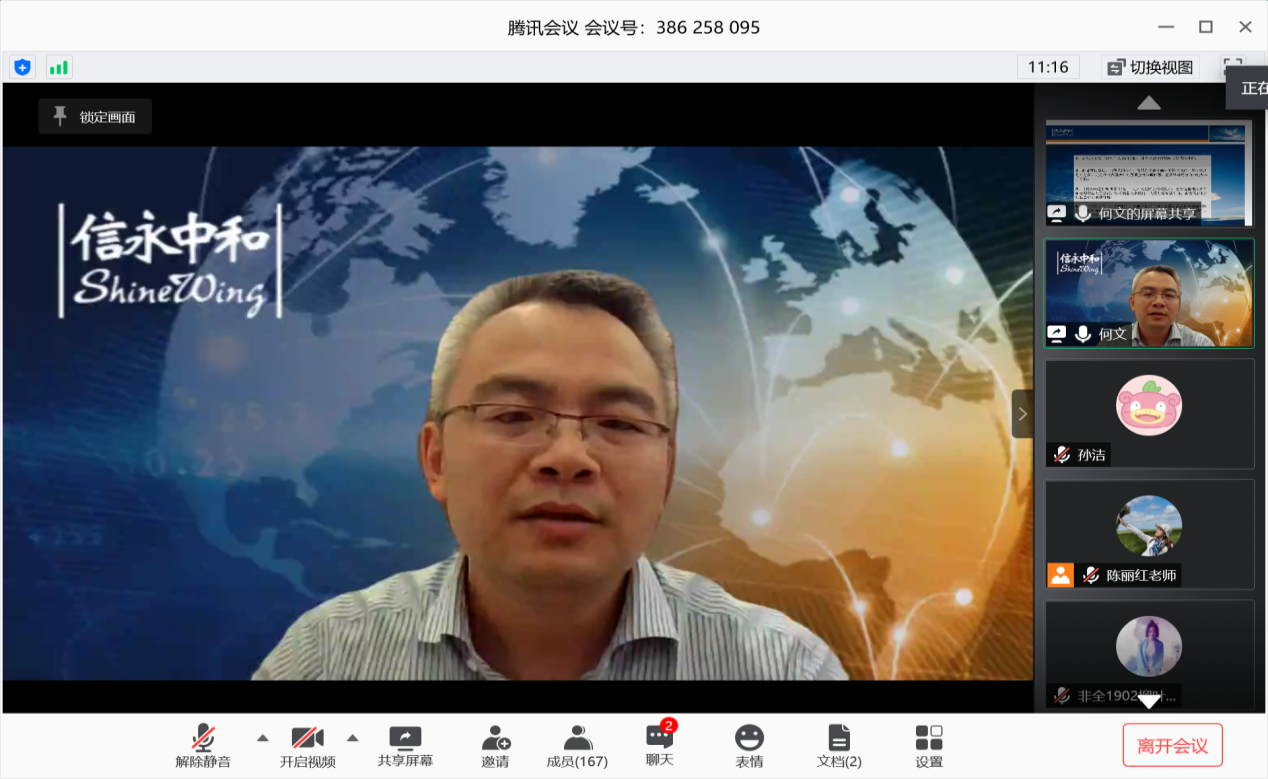The width and height of the screenshot is (1268, 779).
Task: Collapse the participant sidebar with chevron
Action: [1022, 414]
